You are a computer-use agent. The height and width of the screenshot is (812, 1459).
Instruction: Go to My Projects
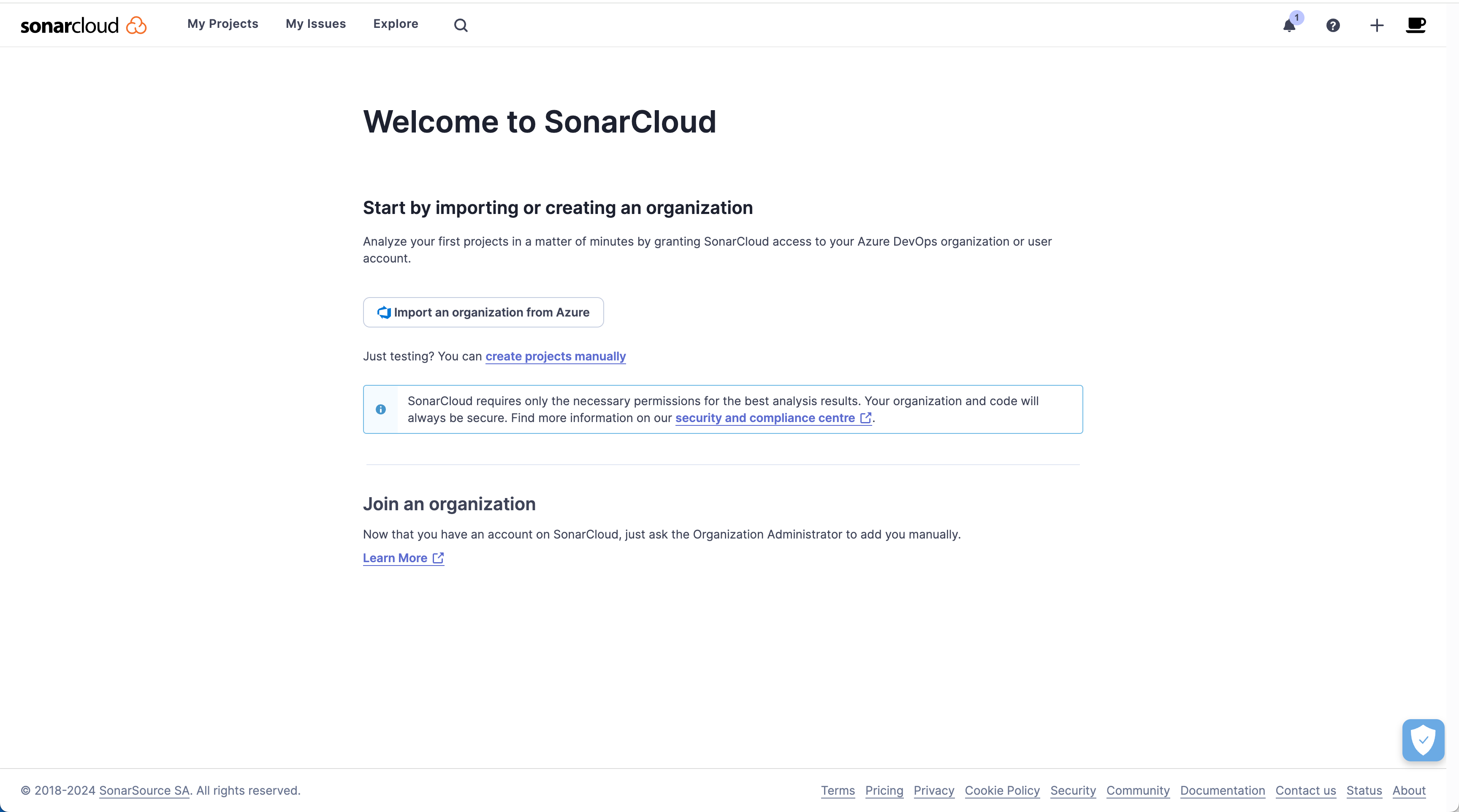(222, 24)
